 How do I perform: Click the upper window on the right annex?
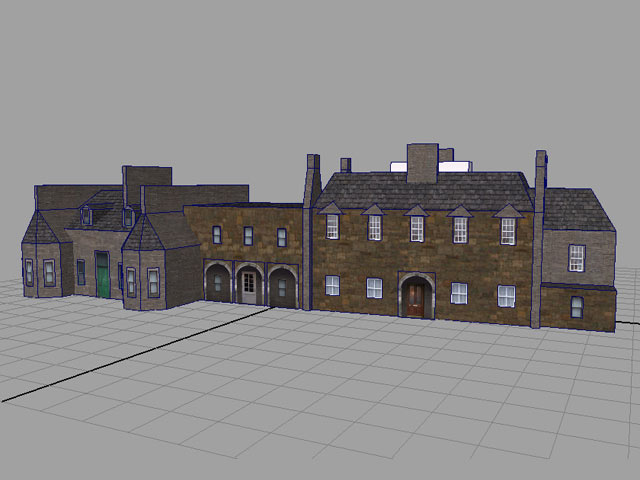point(577,257)
